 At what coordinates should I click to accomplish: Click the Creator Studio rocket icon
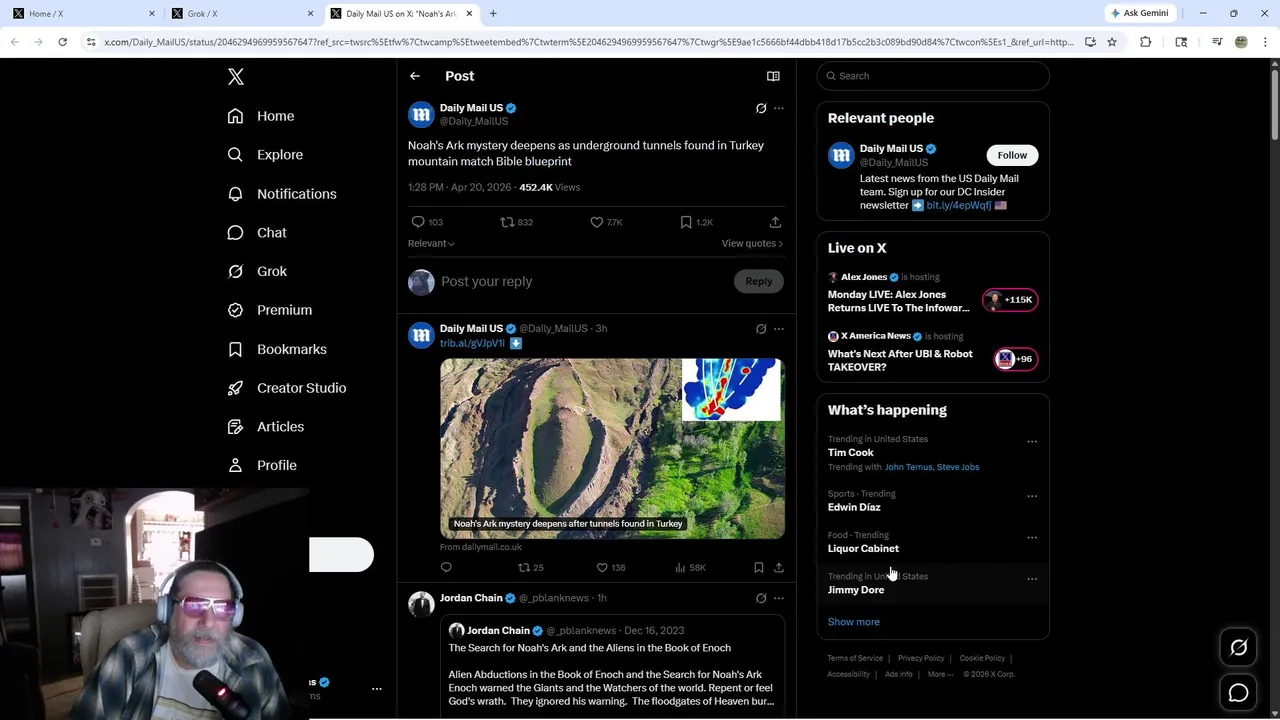click(235, 388)
